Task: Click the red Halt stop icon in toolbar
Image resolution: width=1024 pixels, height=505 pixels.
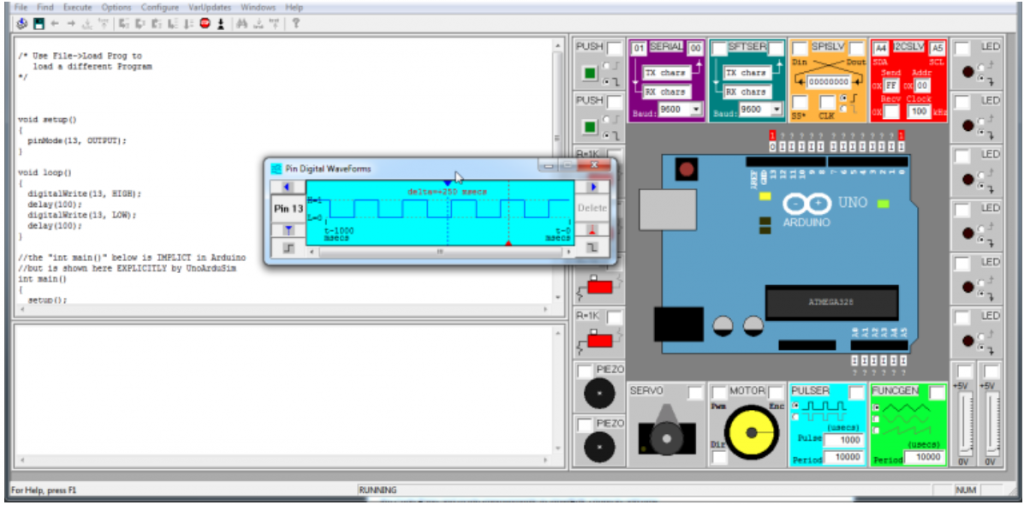Action: (205, 22)
